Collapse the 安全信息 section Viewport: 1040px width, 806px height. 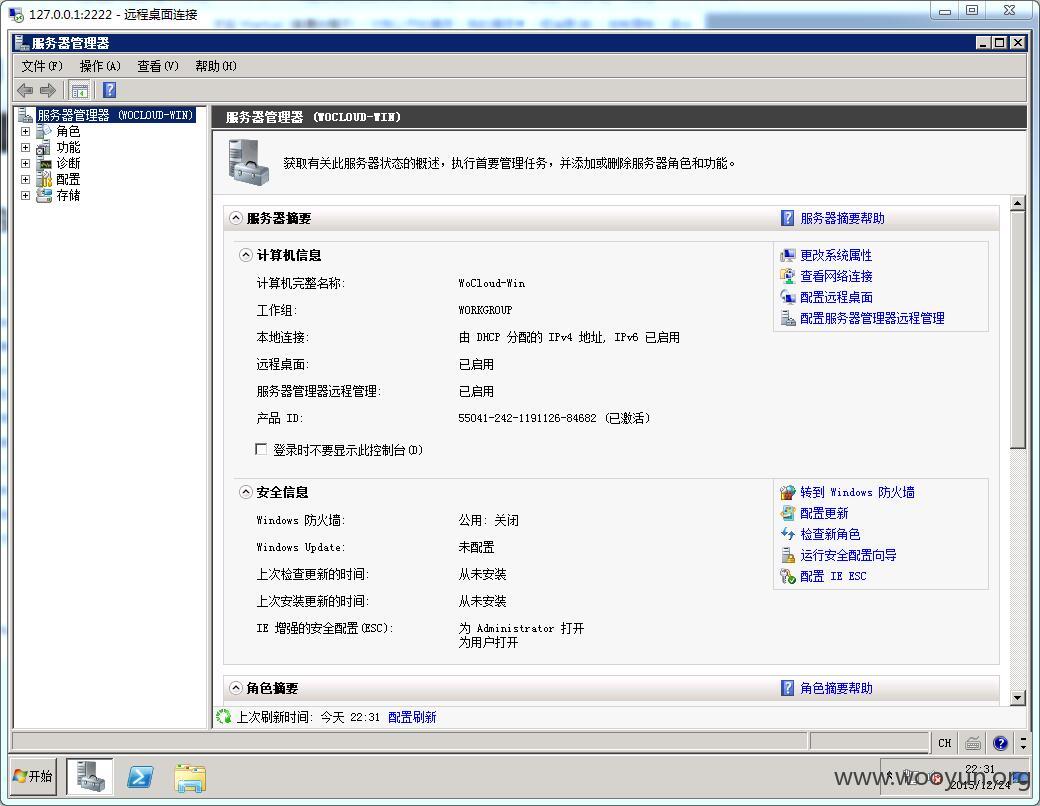click(245, 492)
